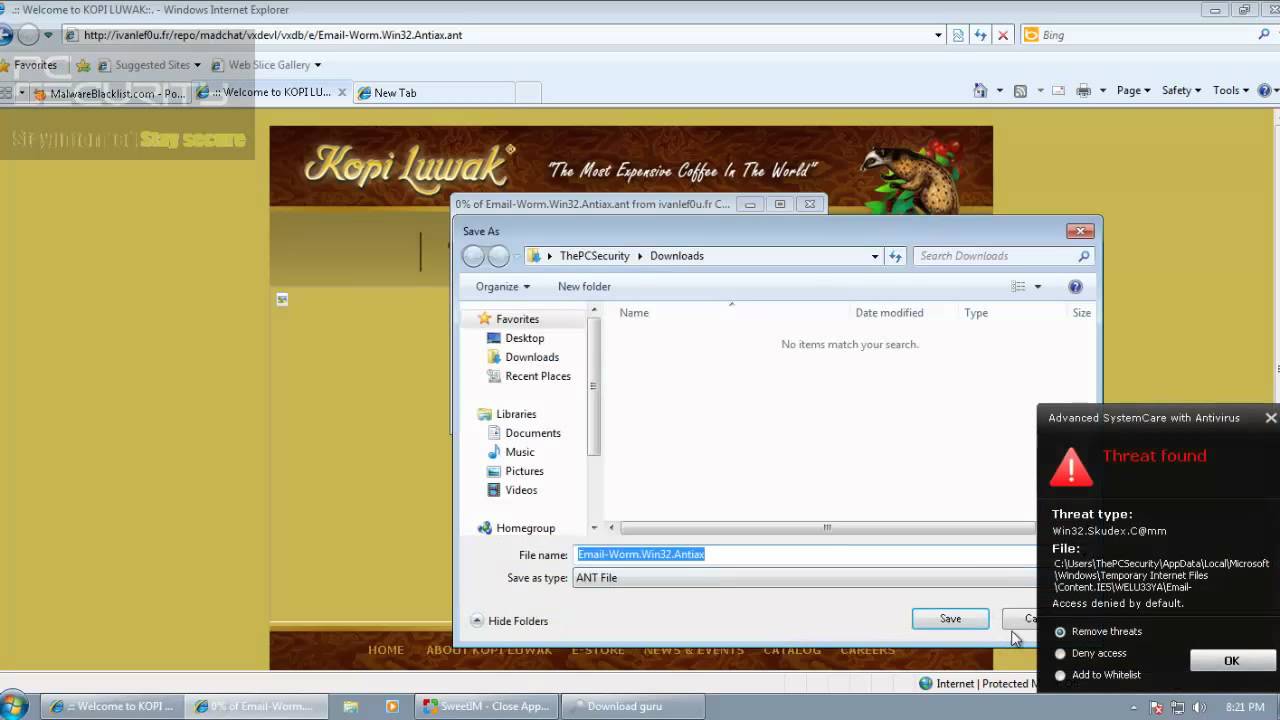The height and width of the screenshot is (720, 1280).
Task: Click the Favorites star icon in IE
Action: coord(5,65)
